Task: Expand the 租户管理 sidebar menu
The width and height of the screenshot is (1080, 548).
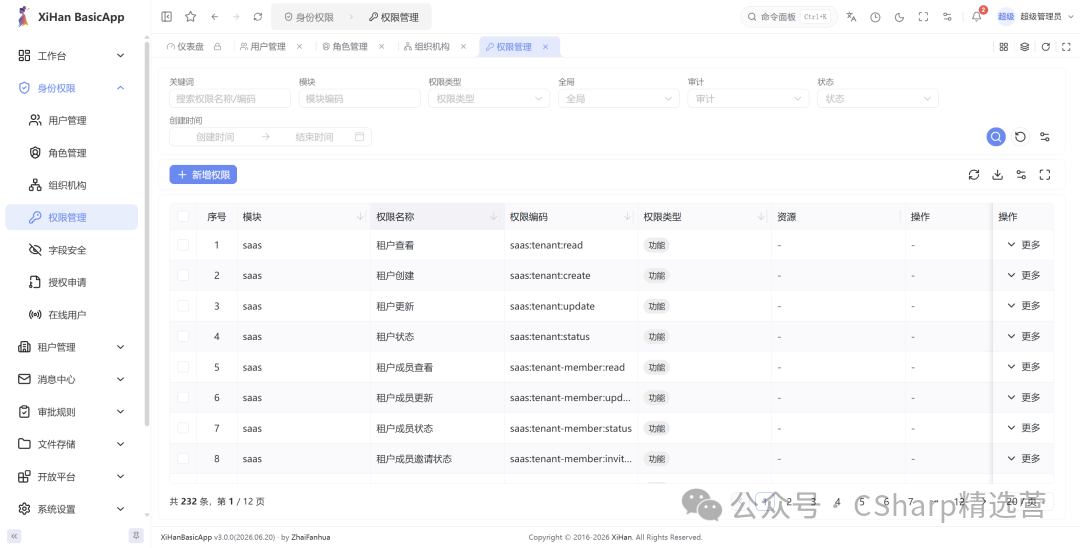Action: 72,347
